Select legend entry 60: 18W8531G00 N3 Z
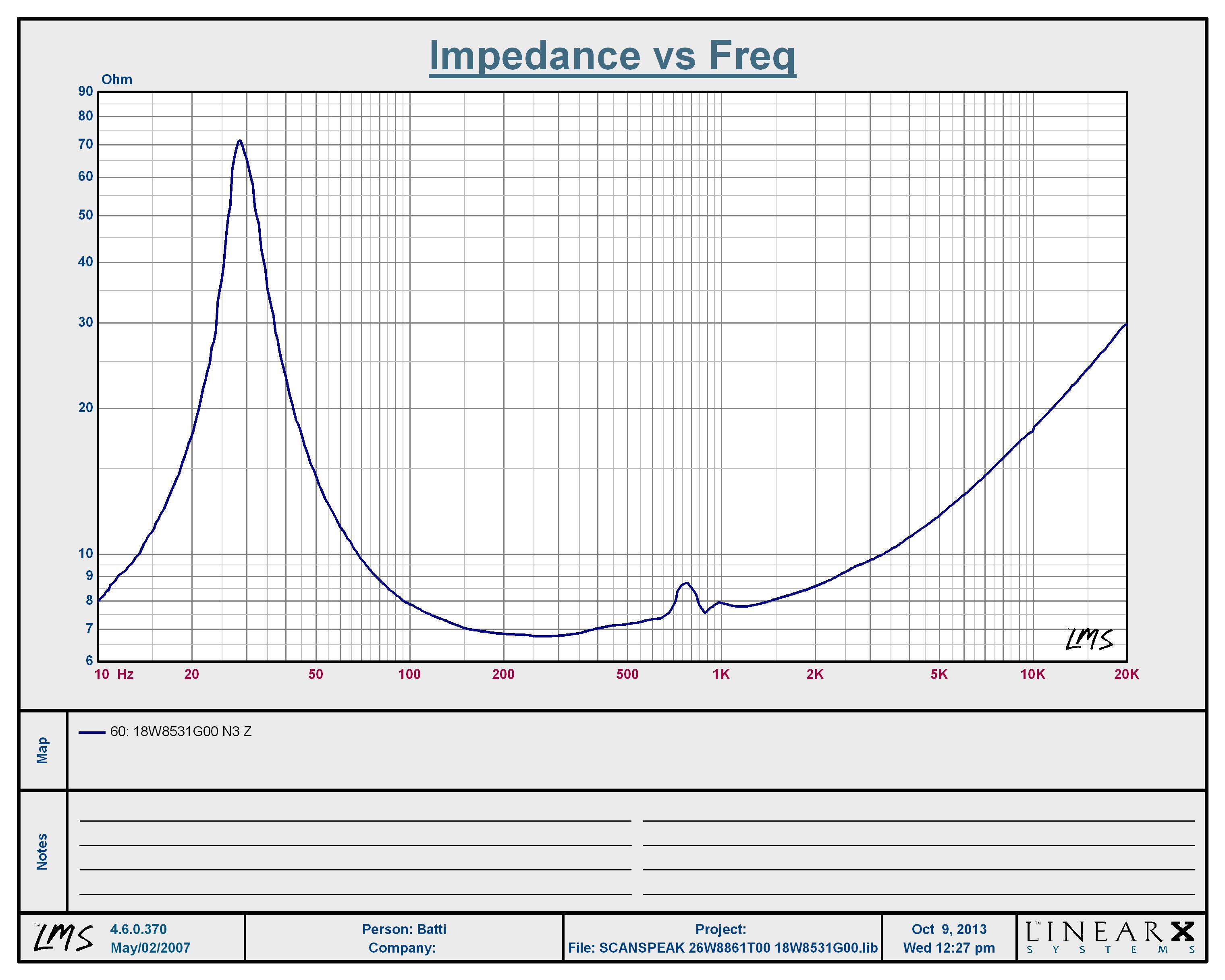This screenshot has width=1225, height=980. point(181,732)
